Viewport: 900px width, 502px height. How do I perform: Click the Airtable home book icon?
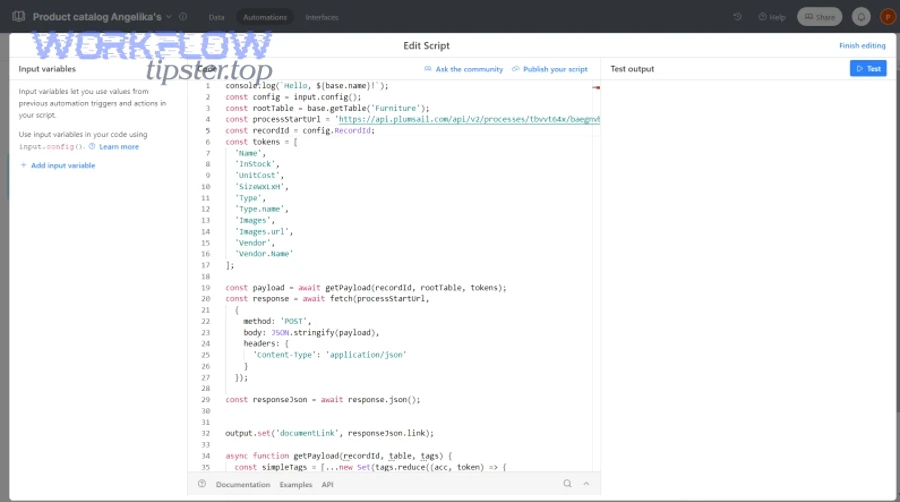[x=18, y=17]
